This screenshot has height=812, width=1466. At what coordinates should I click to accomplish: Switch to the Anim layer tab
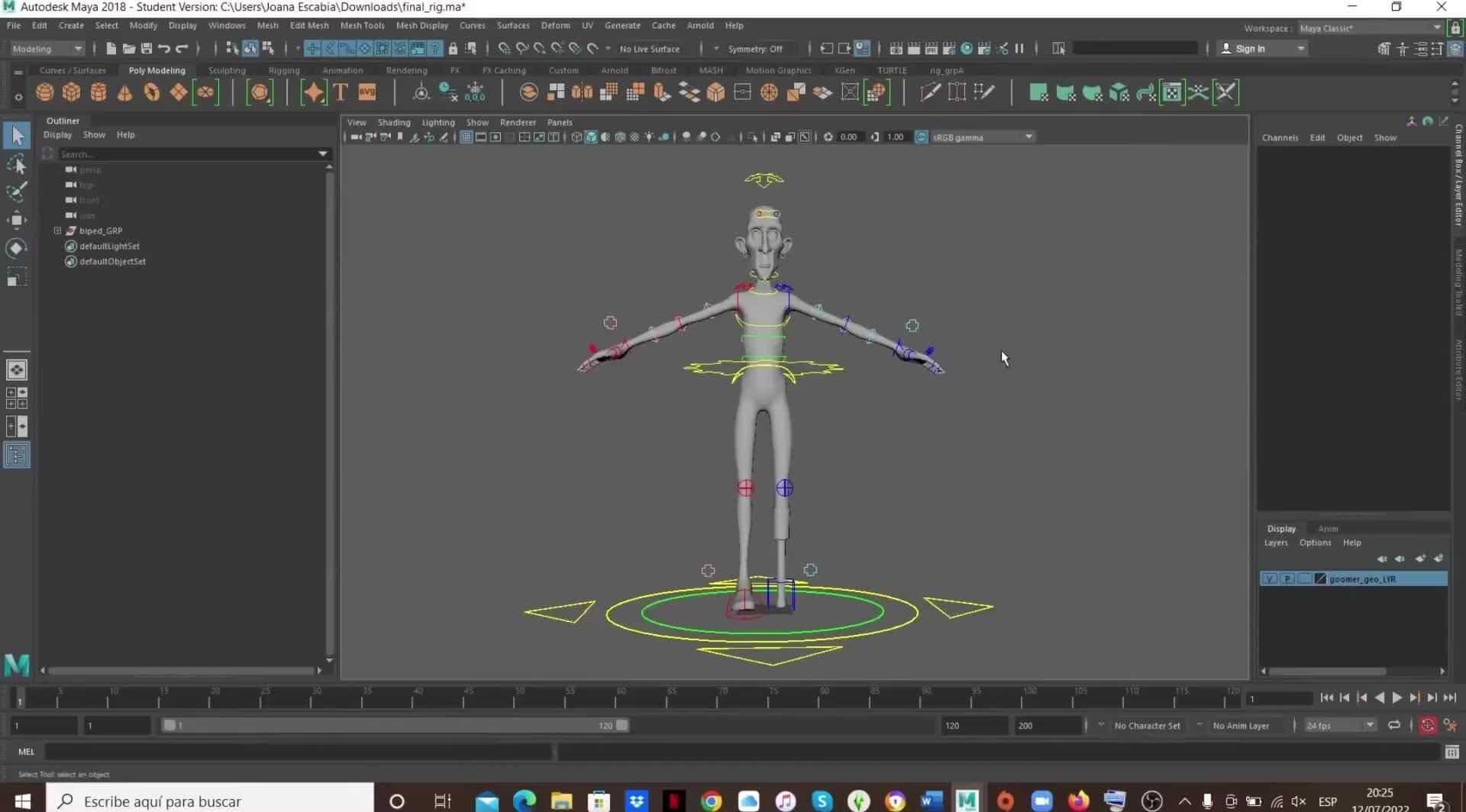click(x=1328, y=528)
